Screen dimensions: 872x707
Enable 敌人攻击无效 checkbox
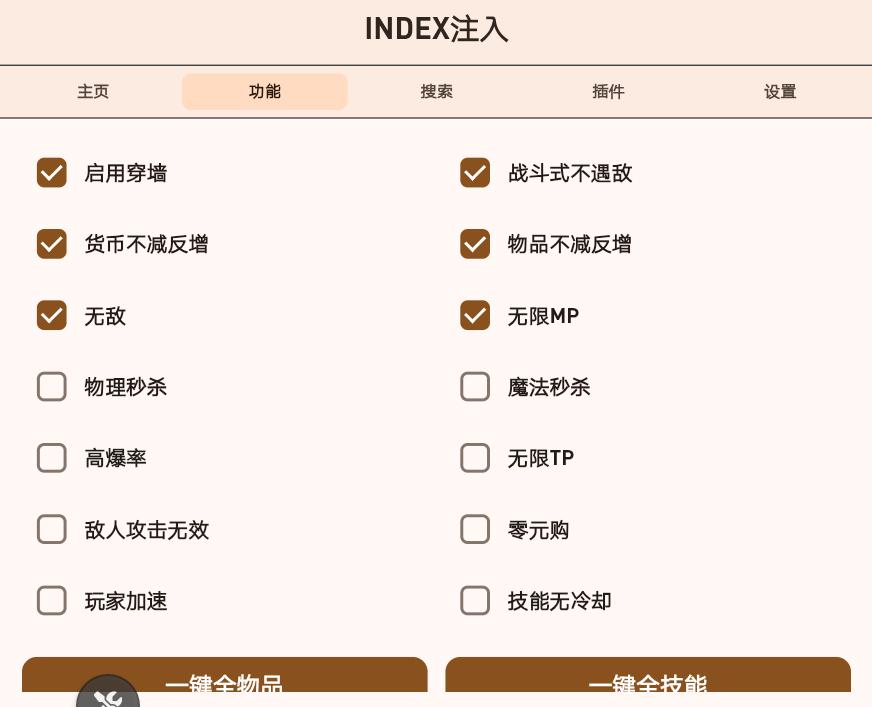[52, 530]
